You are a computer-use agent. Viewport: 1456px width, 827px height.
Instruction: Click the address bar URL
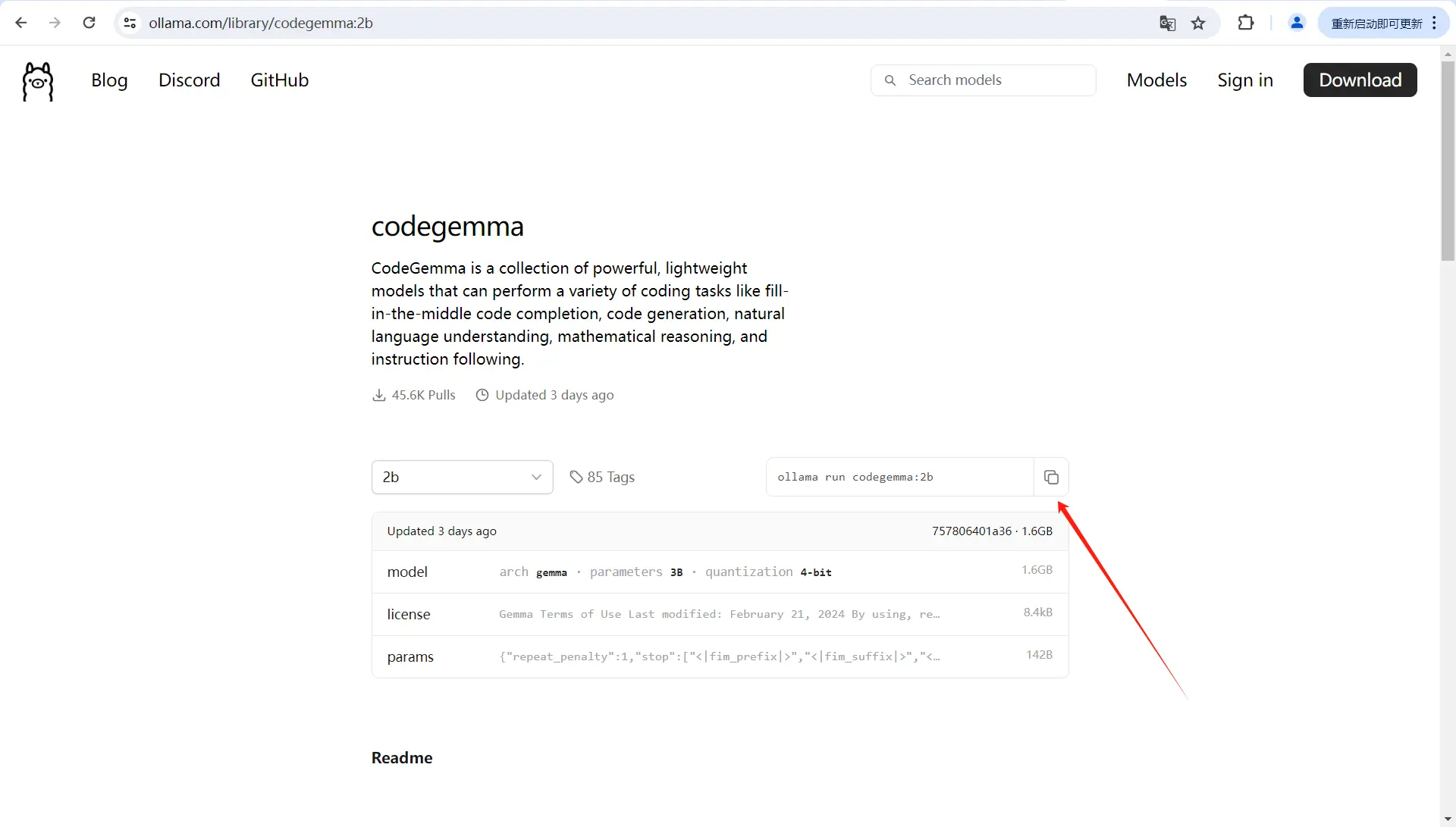pyautogui.click(x=261, y=23)
